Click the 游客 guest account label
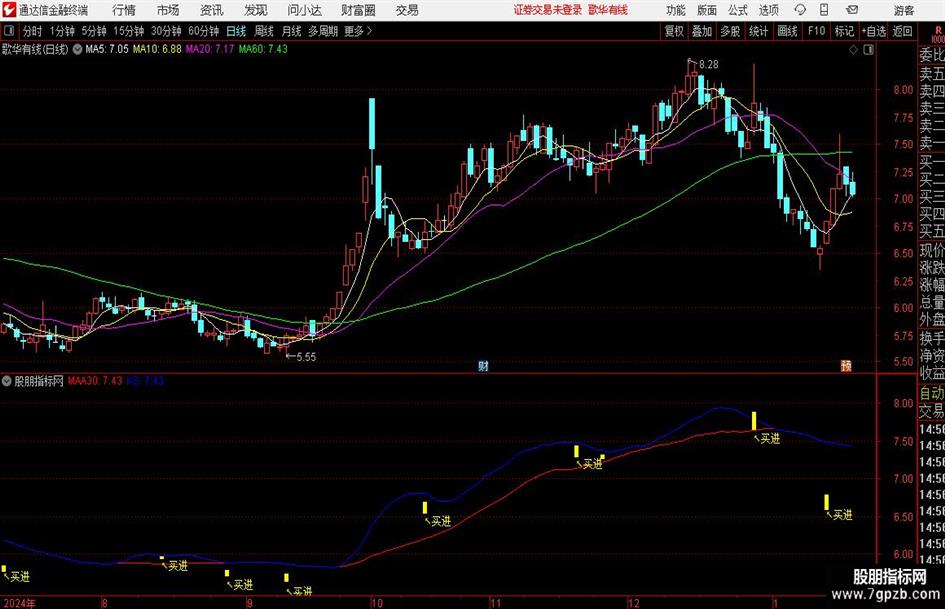Screen dimensions: 945x609 [x=903, y=10]
